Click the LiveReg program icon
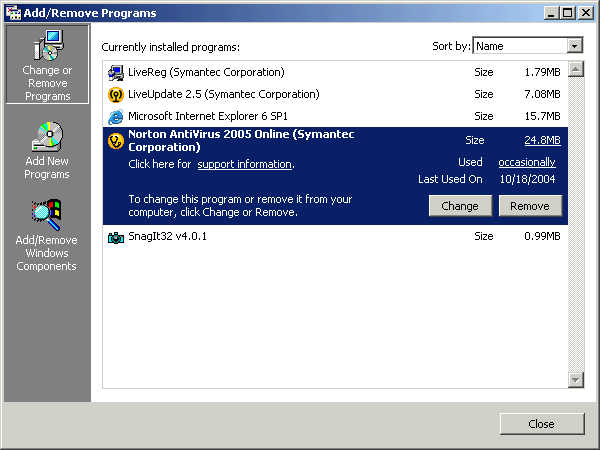 pos(115,72)
